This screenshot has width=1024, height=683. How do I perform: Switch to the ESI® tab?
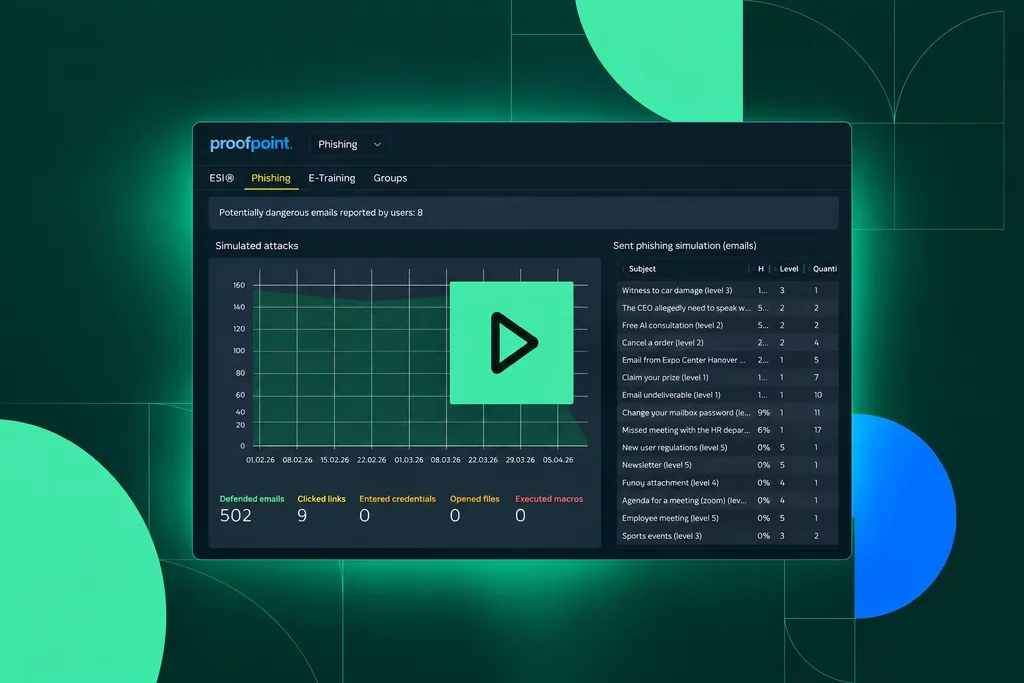coord(221,178)
